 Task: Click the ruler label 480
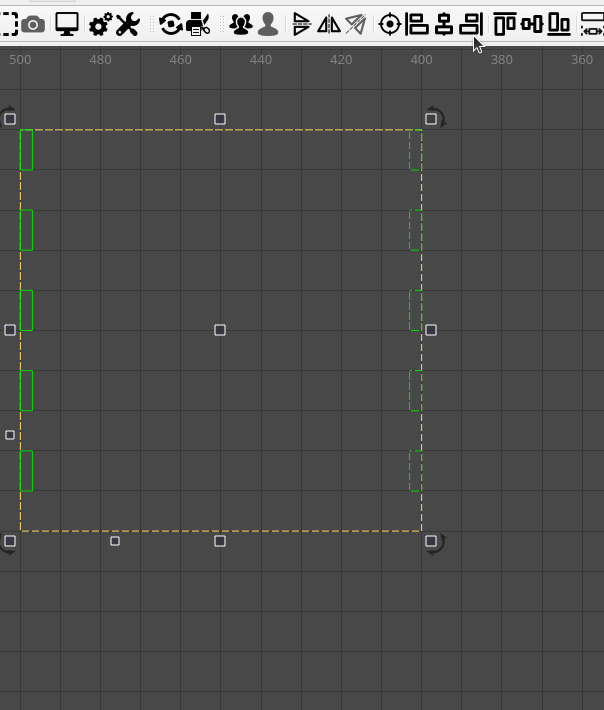[x=101, y=60]
